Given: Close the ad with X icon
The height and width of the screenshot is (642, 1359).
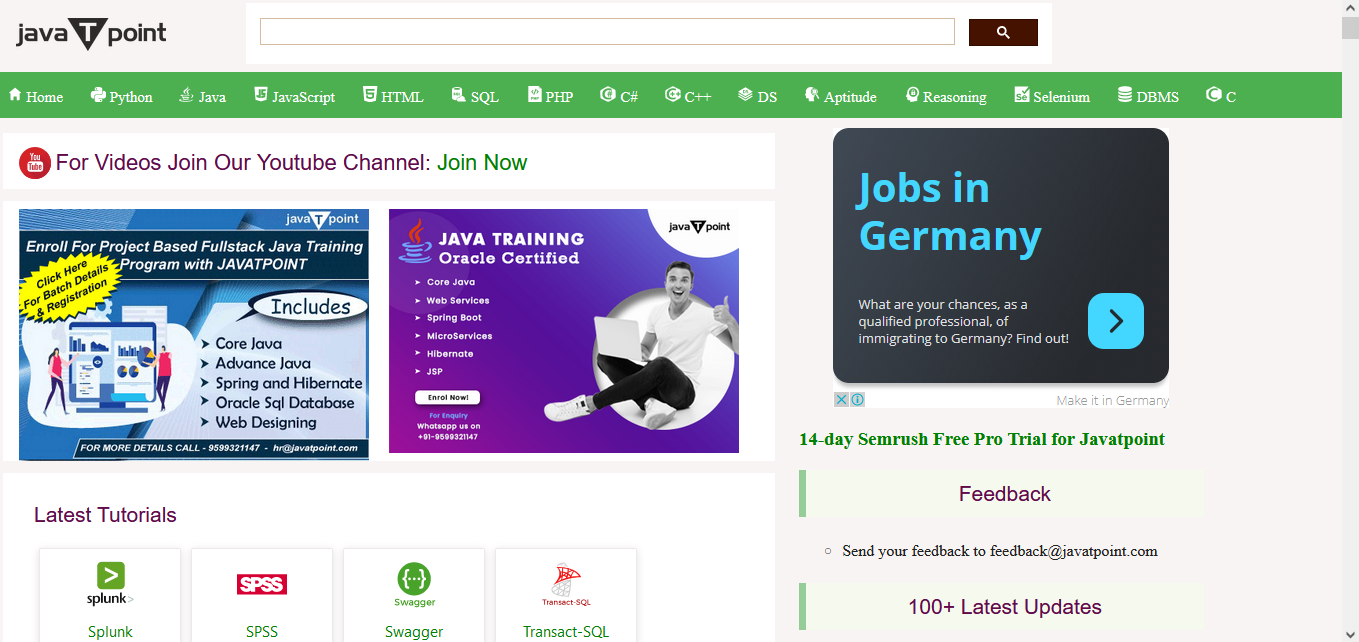Looking at the screenshot, I should (x=842, y=399).
